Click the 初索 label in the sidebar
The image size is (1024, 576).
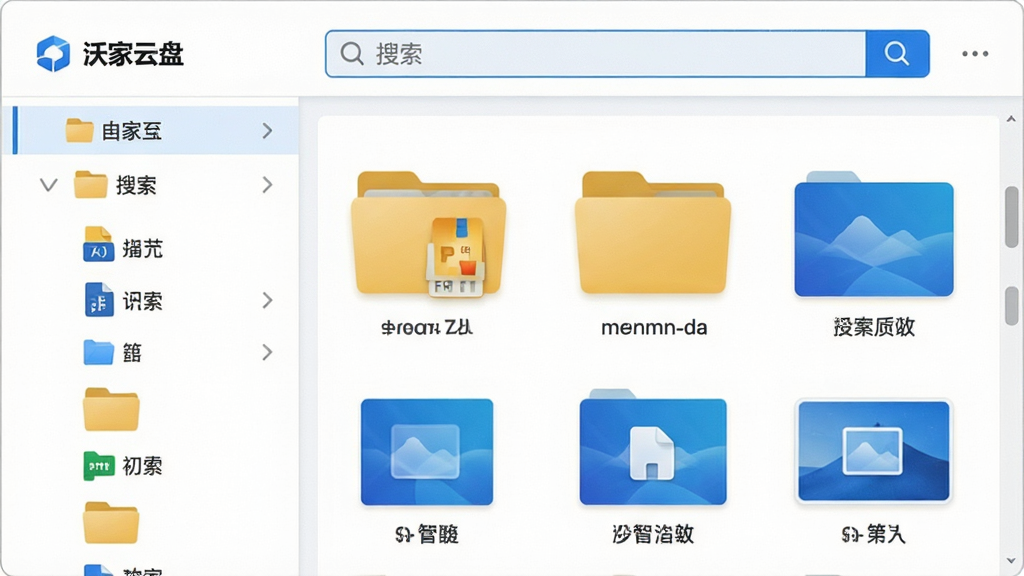[142, 466]
